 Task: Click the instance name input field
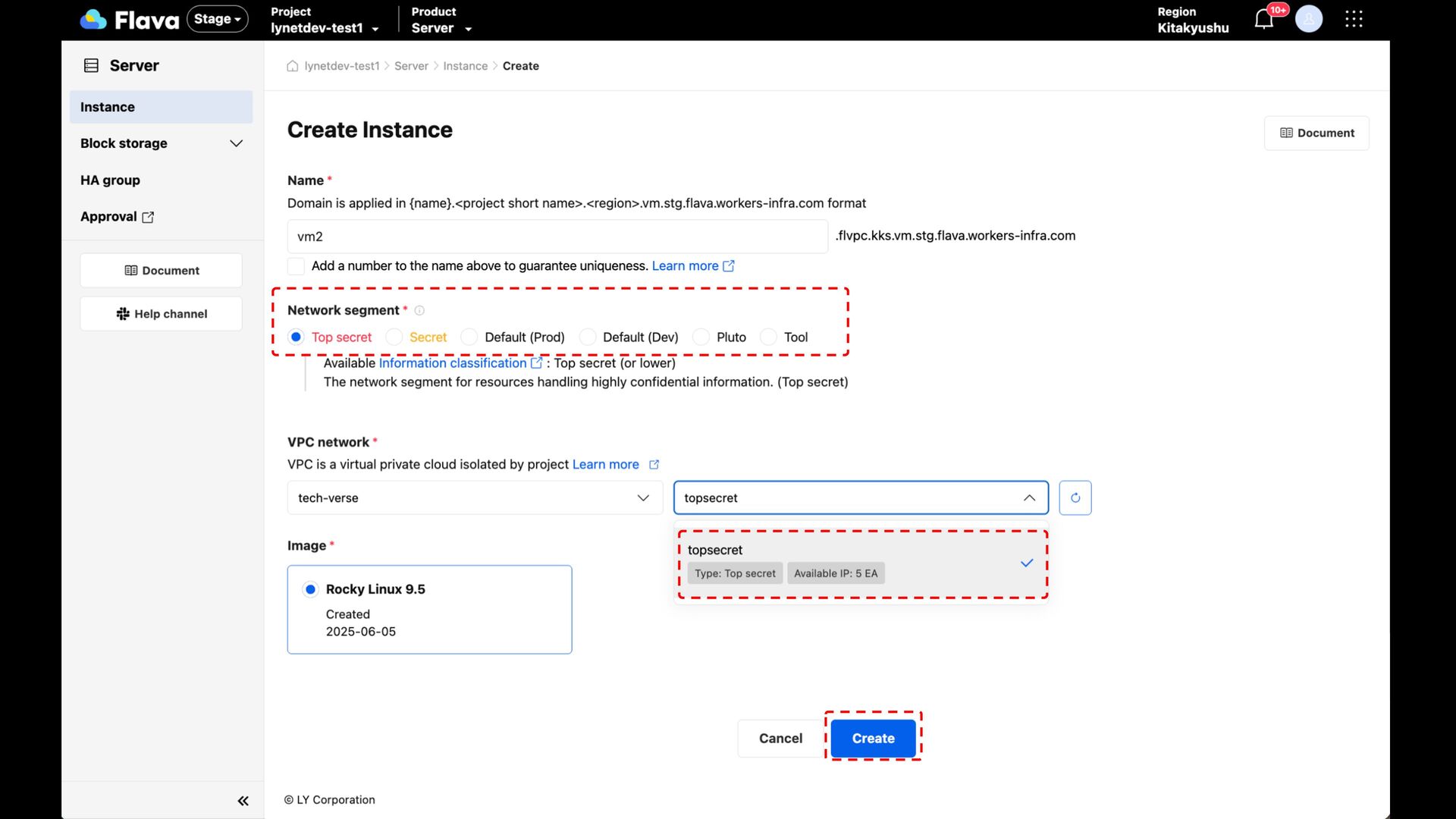tap(557, 237)
